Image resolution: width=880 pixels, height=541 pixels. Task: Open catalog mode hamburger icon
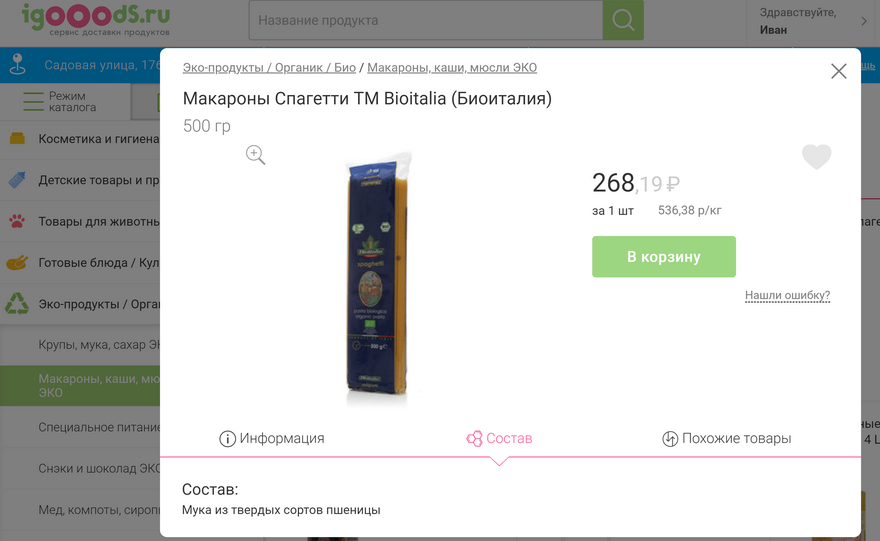point(33,102)
